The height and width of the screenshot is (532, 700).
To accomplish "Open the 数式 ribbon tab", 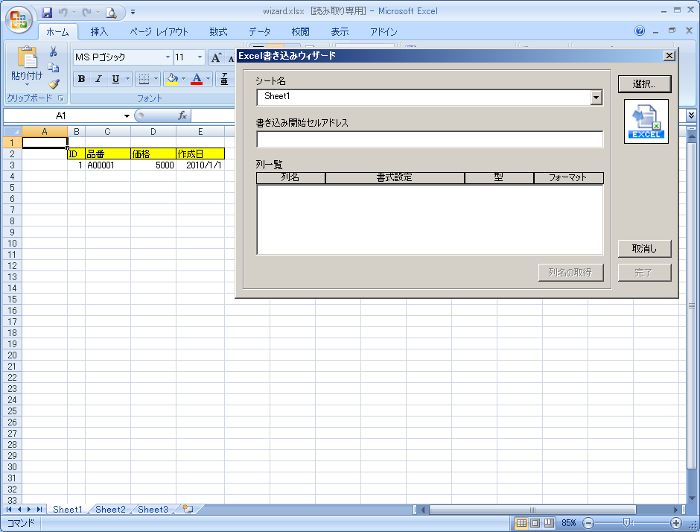I will point(218,32).
